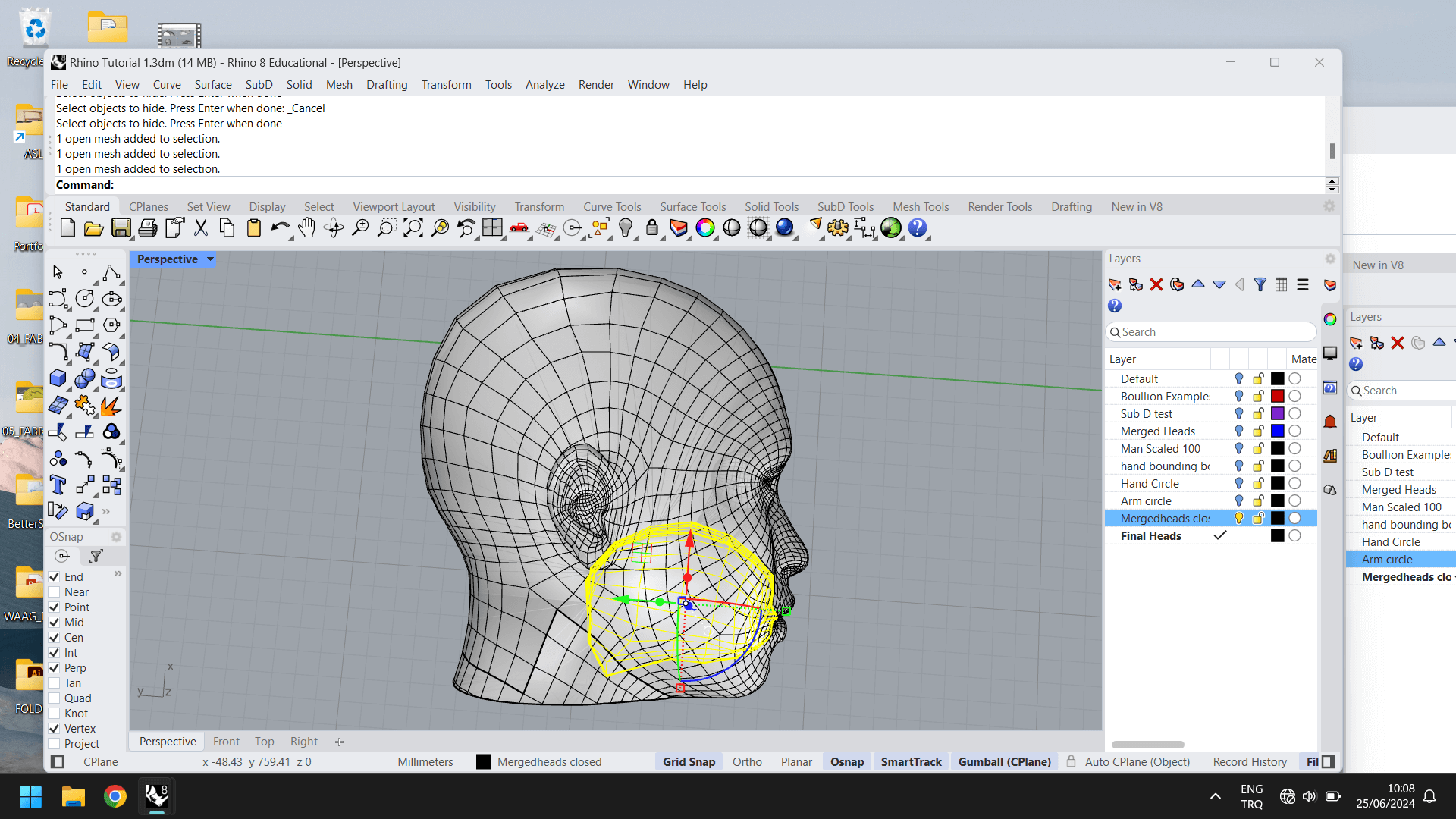Toggle the Grid Snap status button
This screenshot has height=819, width=1456.
689,762
